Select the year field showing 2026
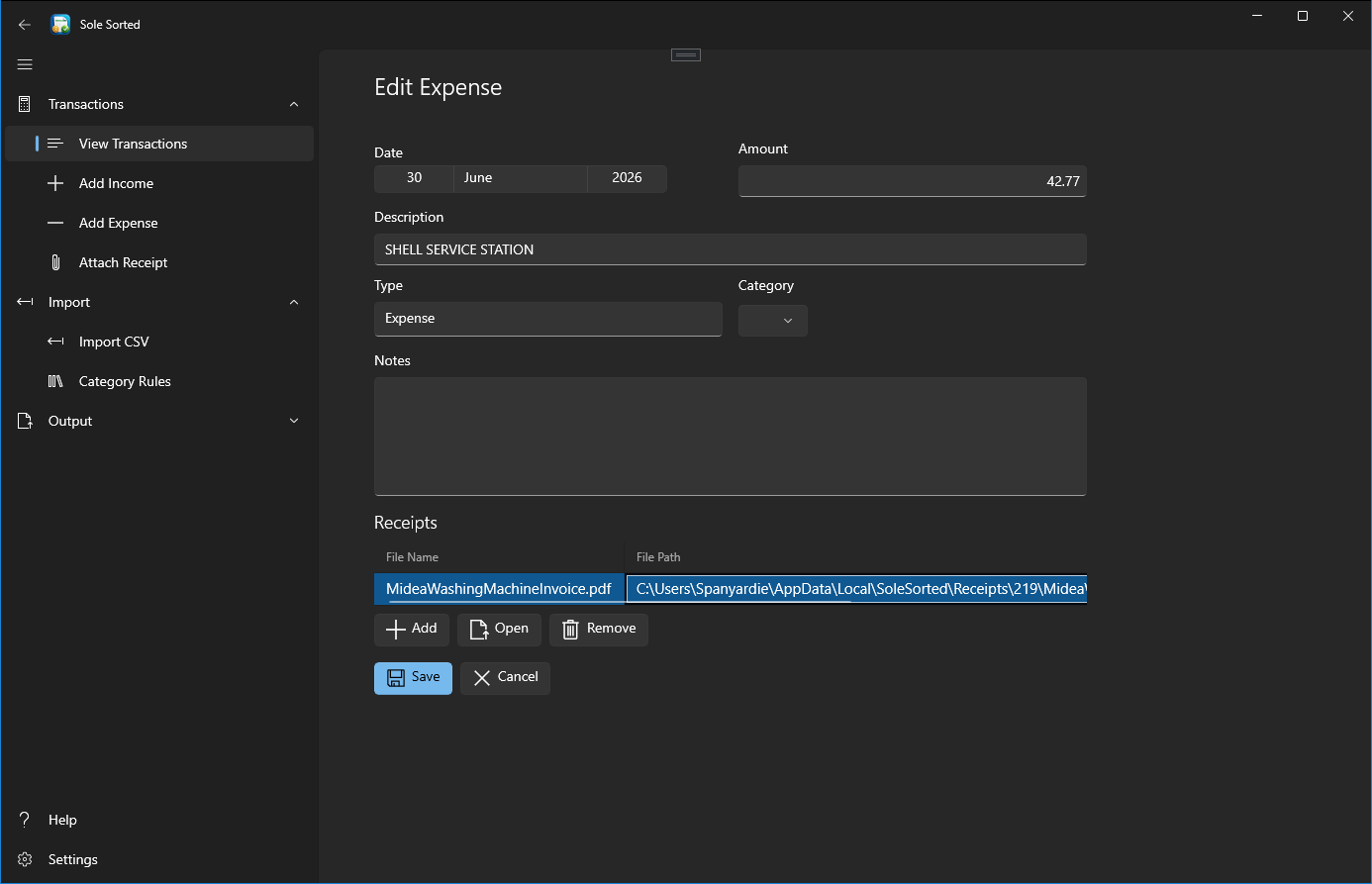 click(628, 178)
